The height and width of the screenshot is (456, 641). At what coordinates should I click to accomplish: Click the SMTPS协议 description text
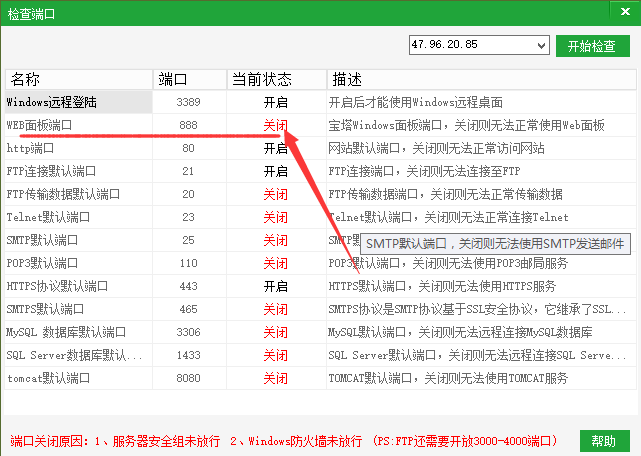pos(477,309)
